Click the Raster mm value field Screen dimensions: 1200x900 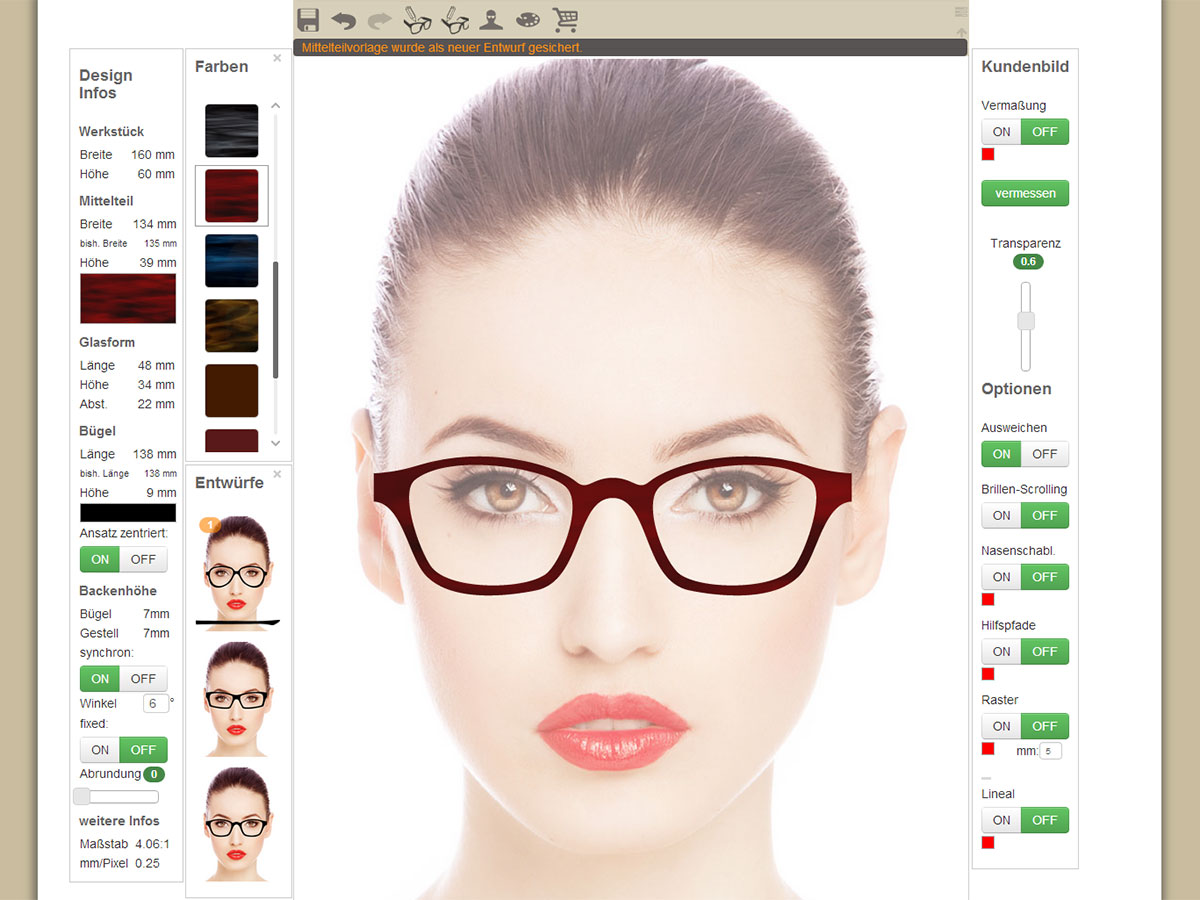coord(1050,750)
